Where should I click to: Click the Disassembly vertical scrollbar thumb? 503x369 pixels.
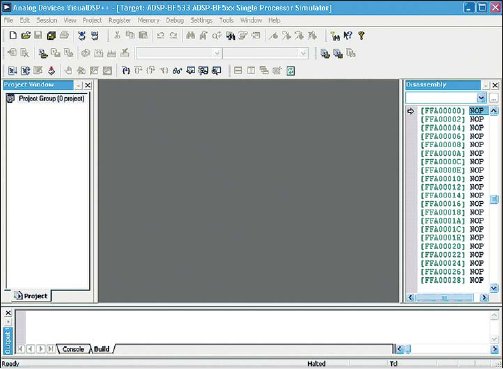(494, 199)
